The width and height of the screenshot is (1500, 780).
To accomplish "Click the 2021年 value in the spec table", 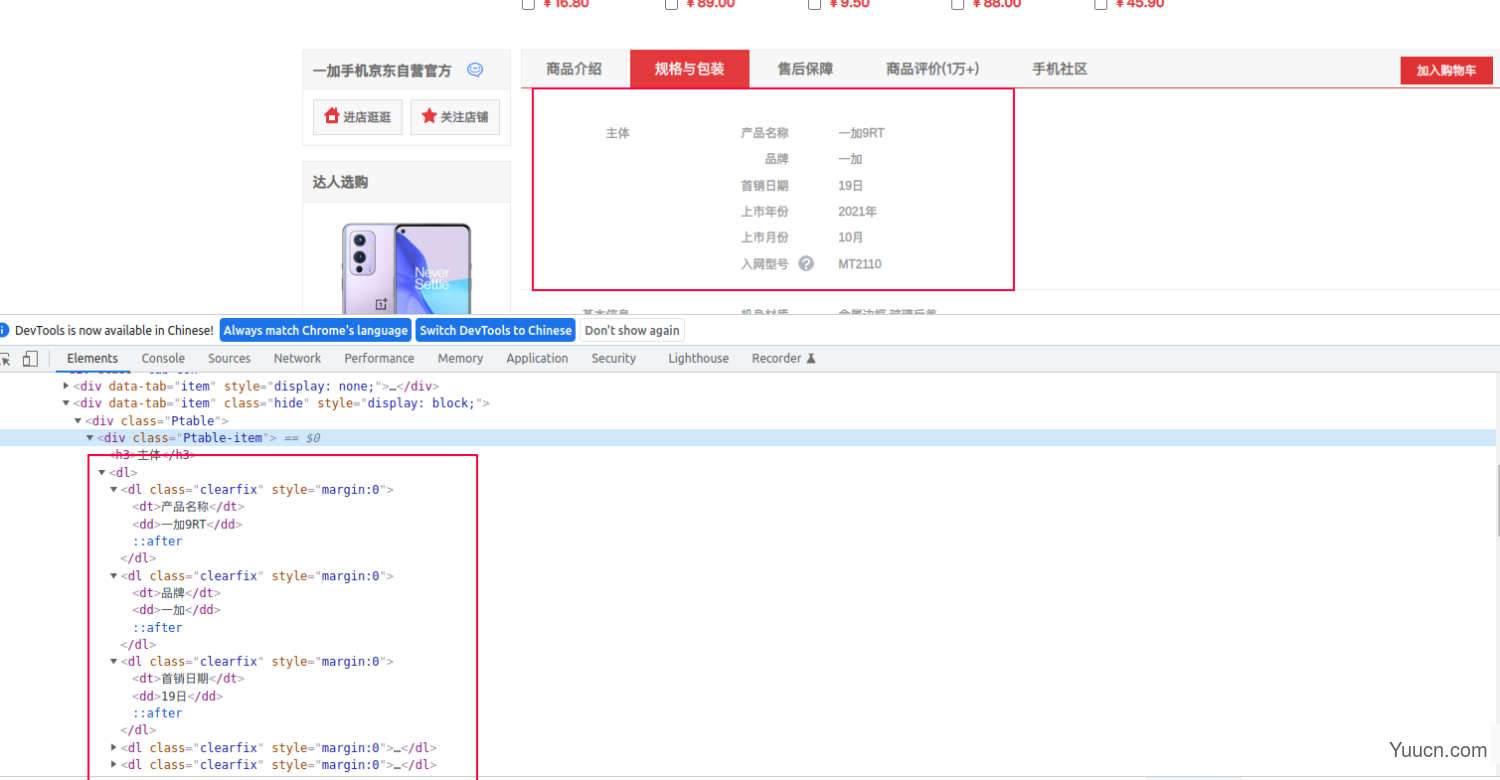I will pyautogui.click(x=857, y=211).
